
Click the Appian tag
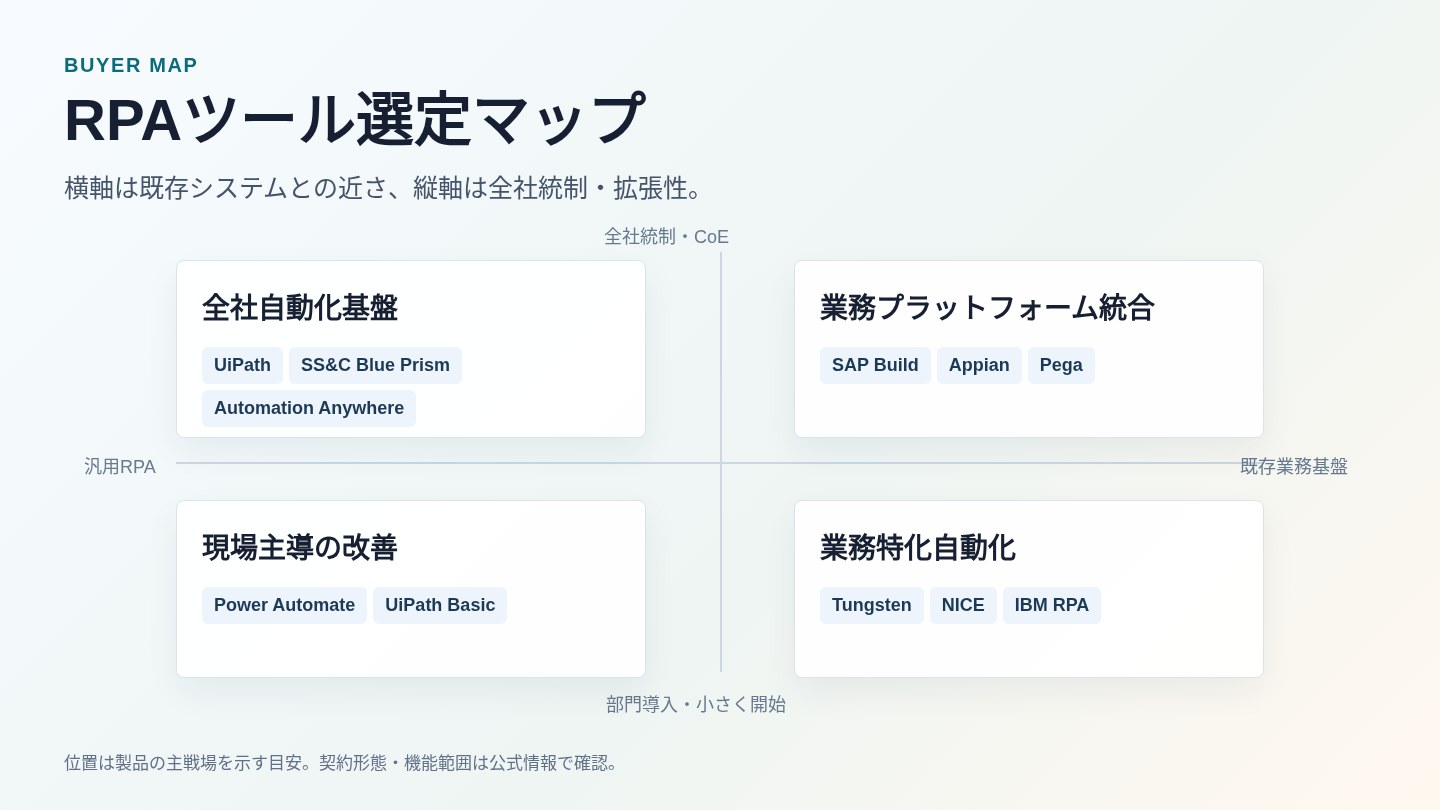pos(979,365)
